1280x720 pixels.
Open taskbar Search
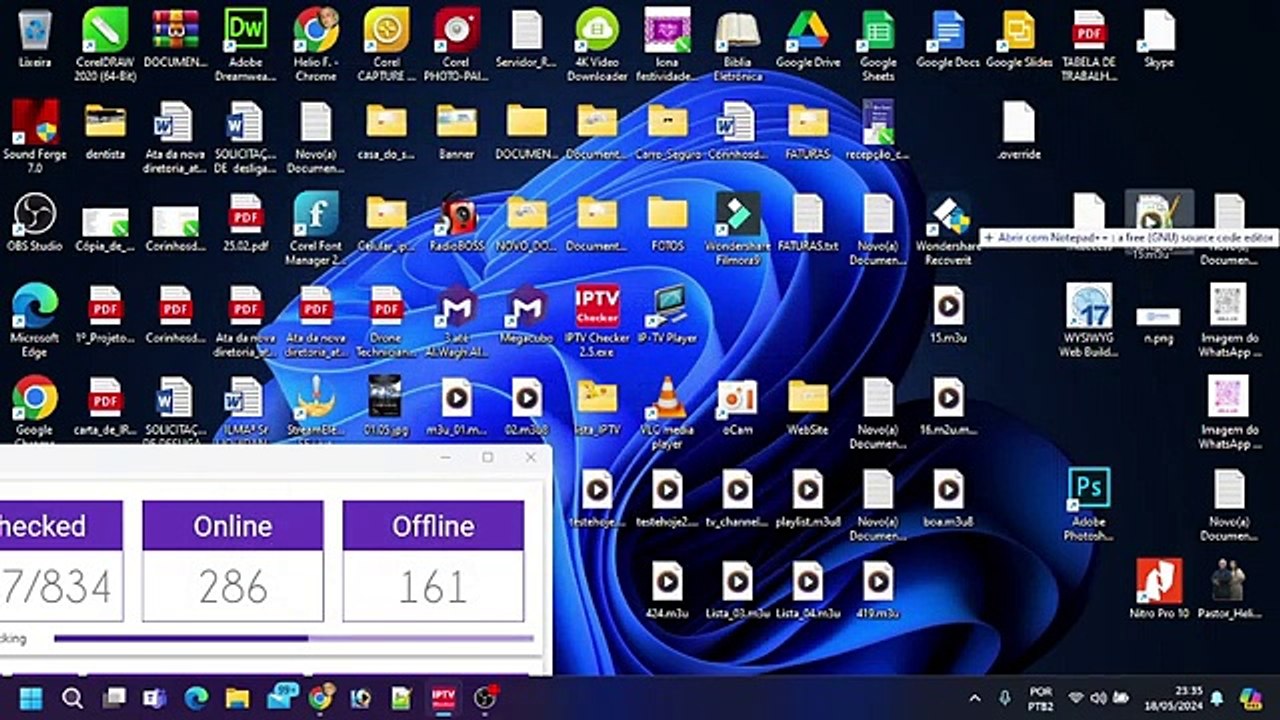(x=72, y=698)
